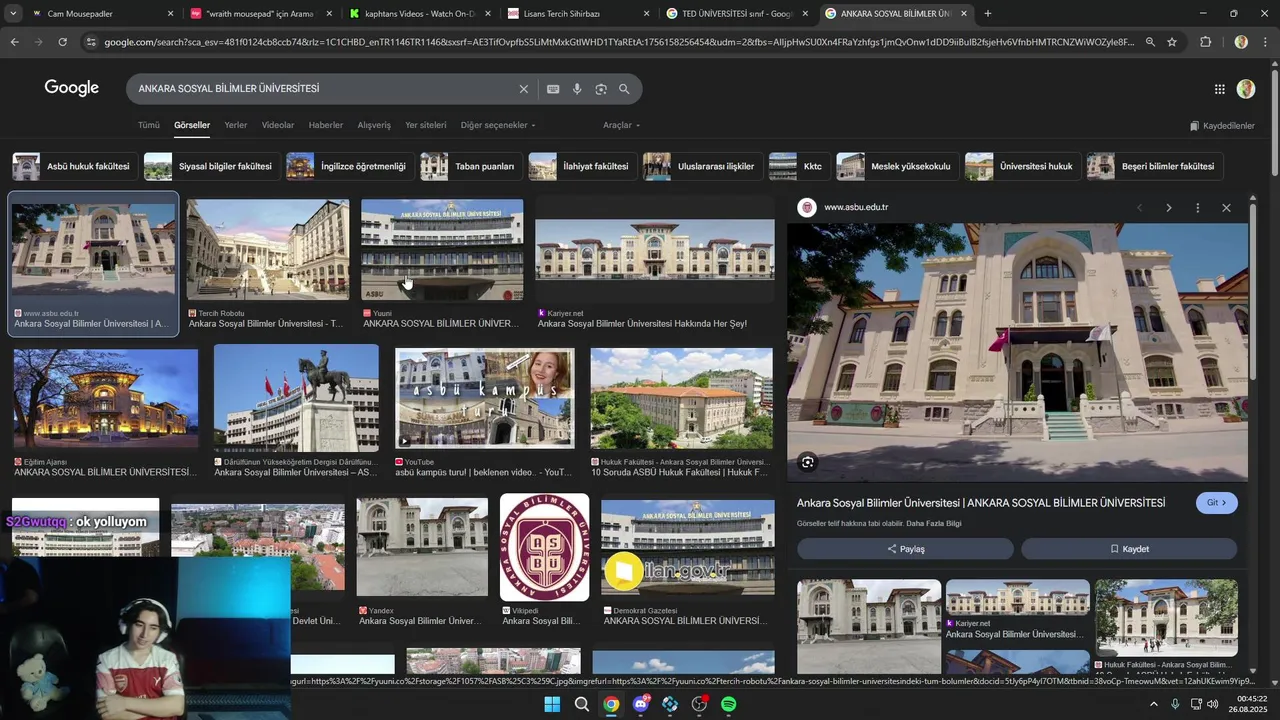
Task: Bookmark this page with the star icon
Action: (x=1172, y=42)
